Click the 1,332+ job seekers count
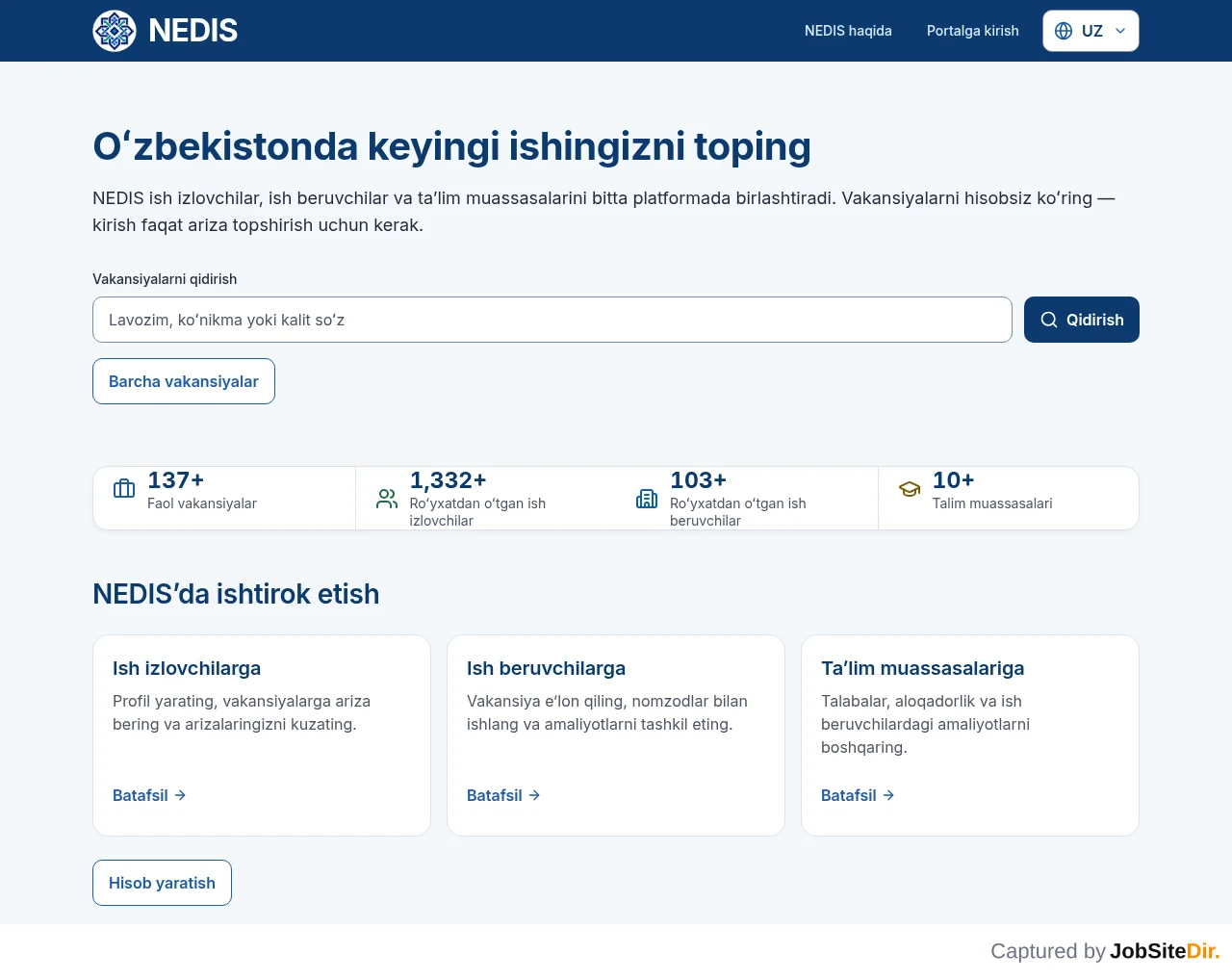Image resolution: width=1232 pixels, height=980 pixels. click(x=448, y=479)
